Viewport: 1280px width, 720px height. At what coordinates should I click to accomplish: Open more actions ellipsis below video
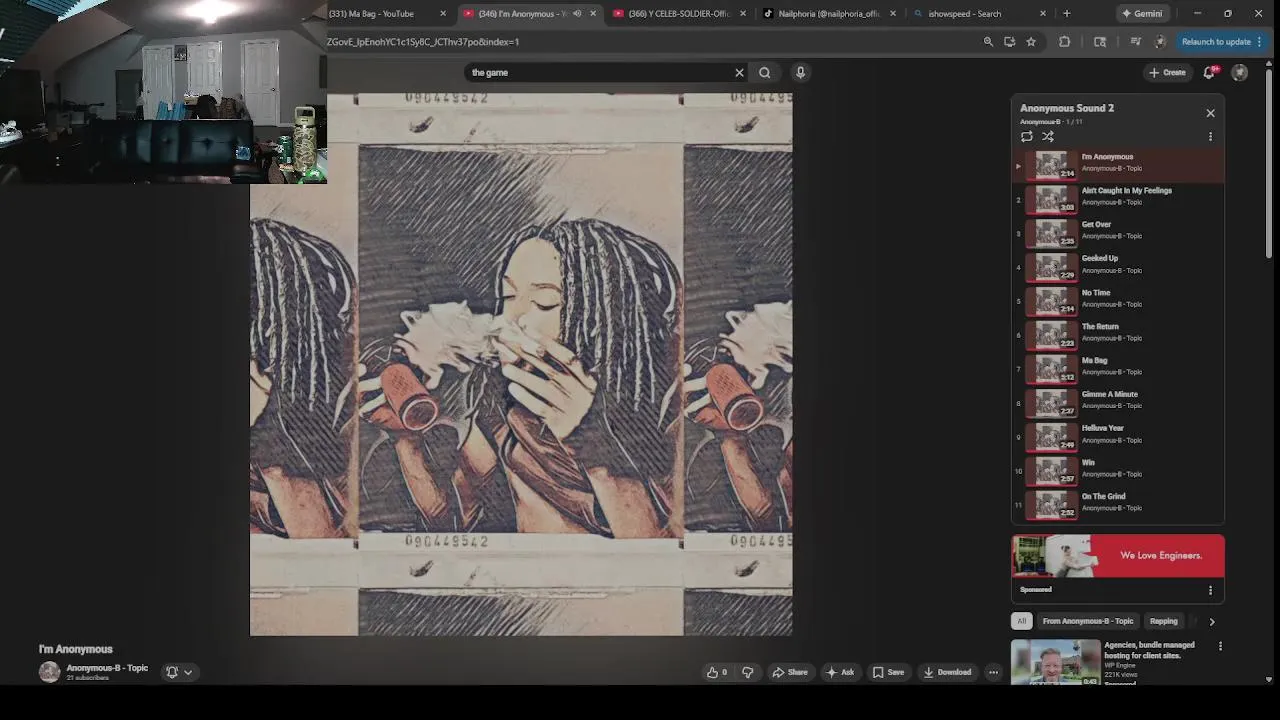pyautogui.click(x=993, y=672)
